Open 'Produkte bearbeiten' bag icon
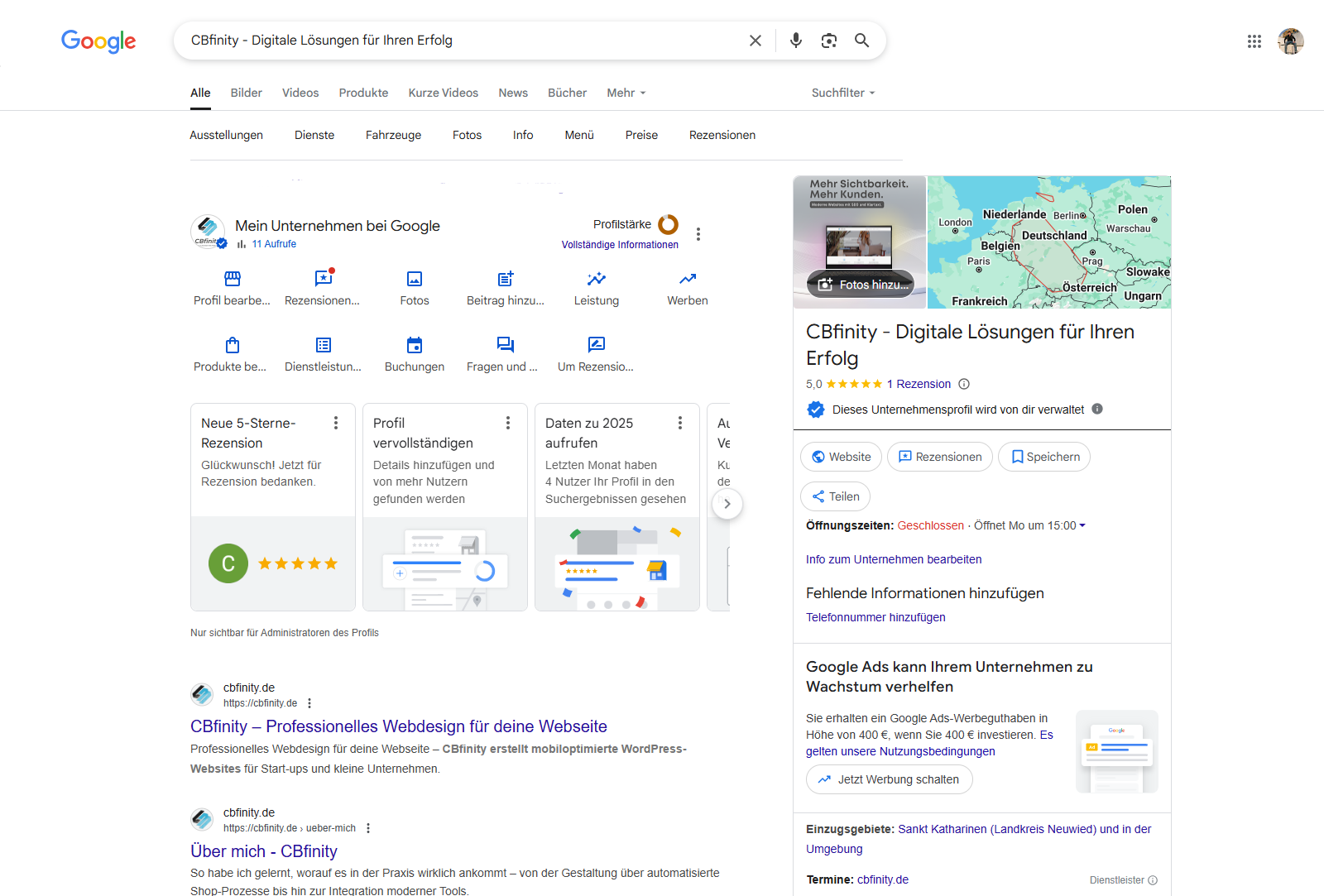This screenshot has width=1324, height=896. tap(233, 345)
